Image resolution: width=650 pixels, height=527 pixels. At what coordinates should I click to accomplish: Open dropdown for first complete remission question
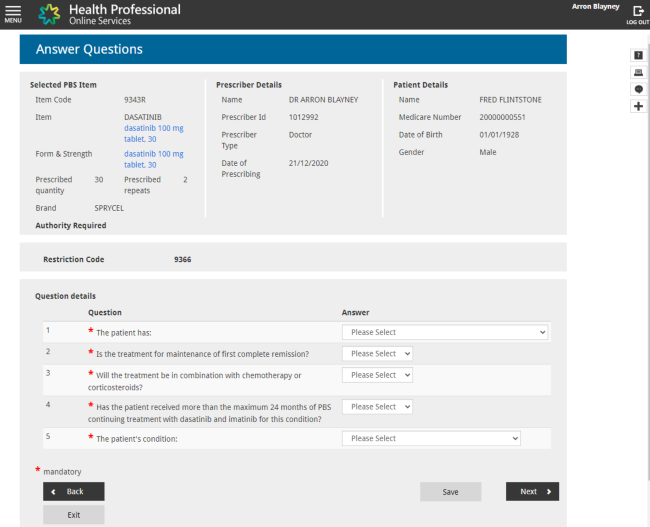(x=377, y=354)
